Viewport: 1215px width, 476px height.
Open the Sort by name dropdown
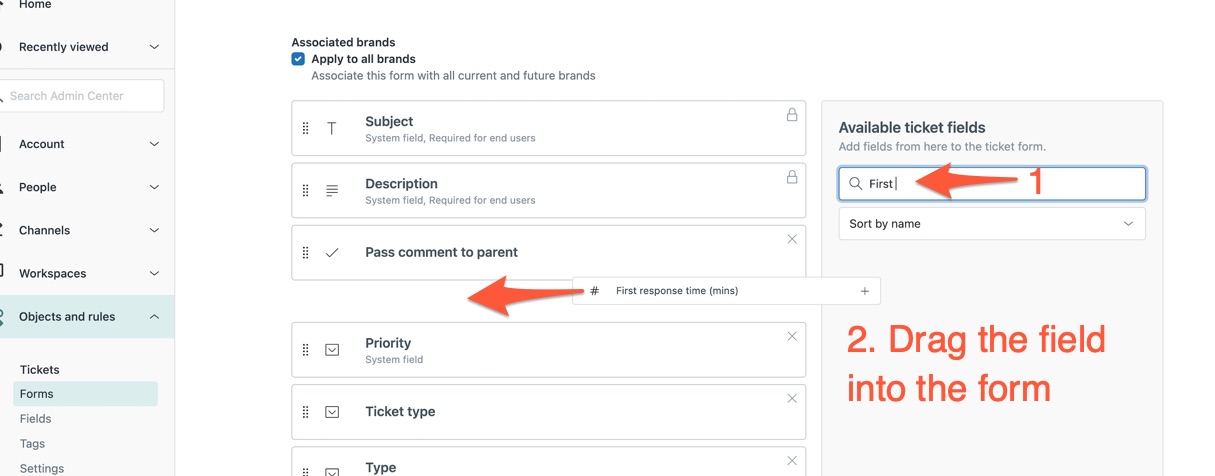(992, 224)
